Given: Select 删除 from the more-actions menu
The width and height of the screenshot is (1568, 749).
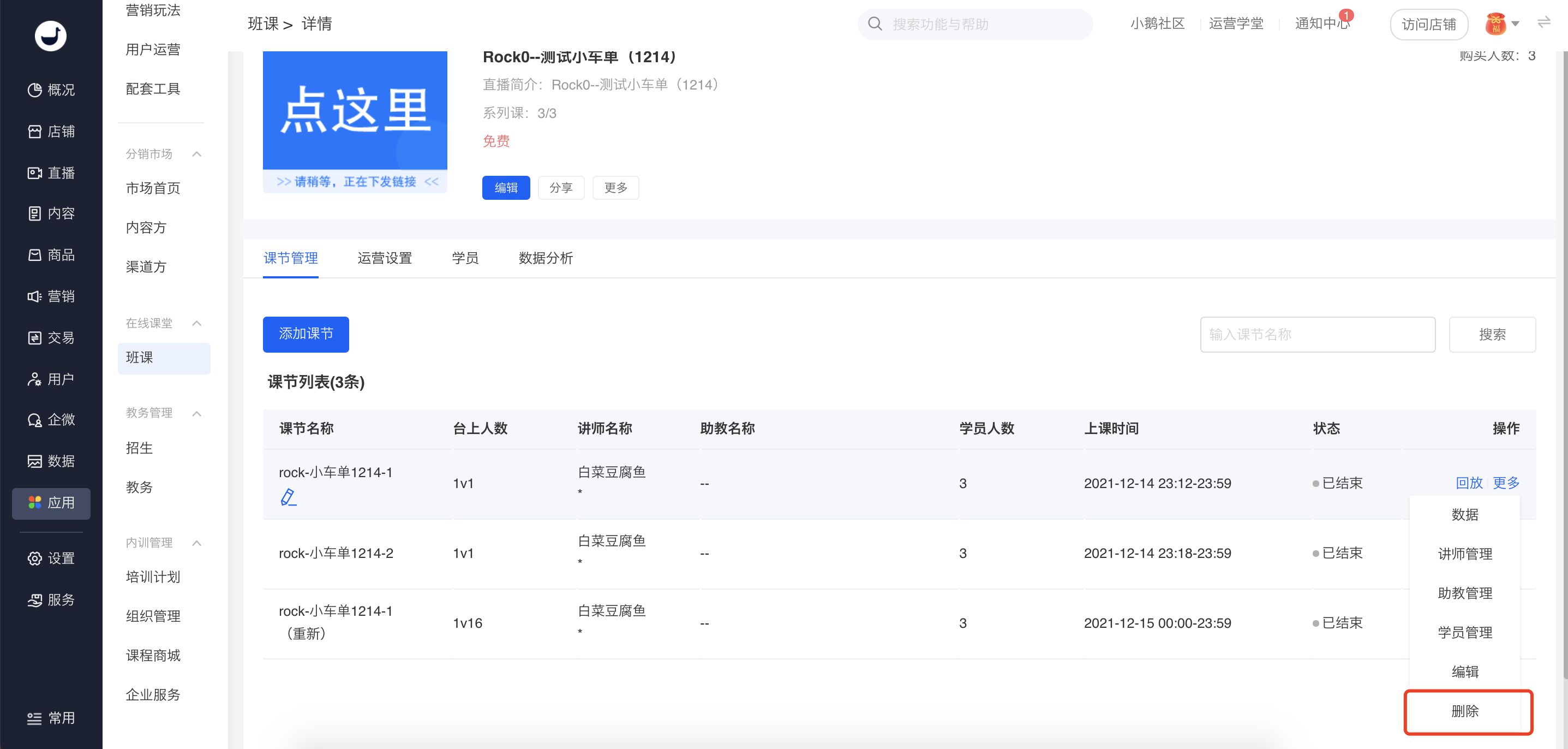Looking at the screenshot, I should click(x=1464, y=711).
